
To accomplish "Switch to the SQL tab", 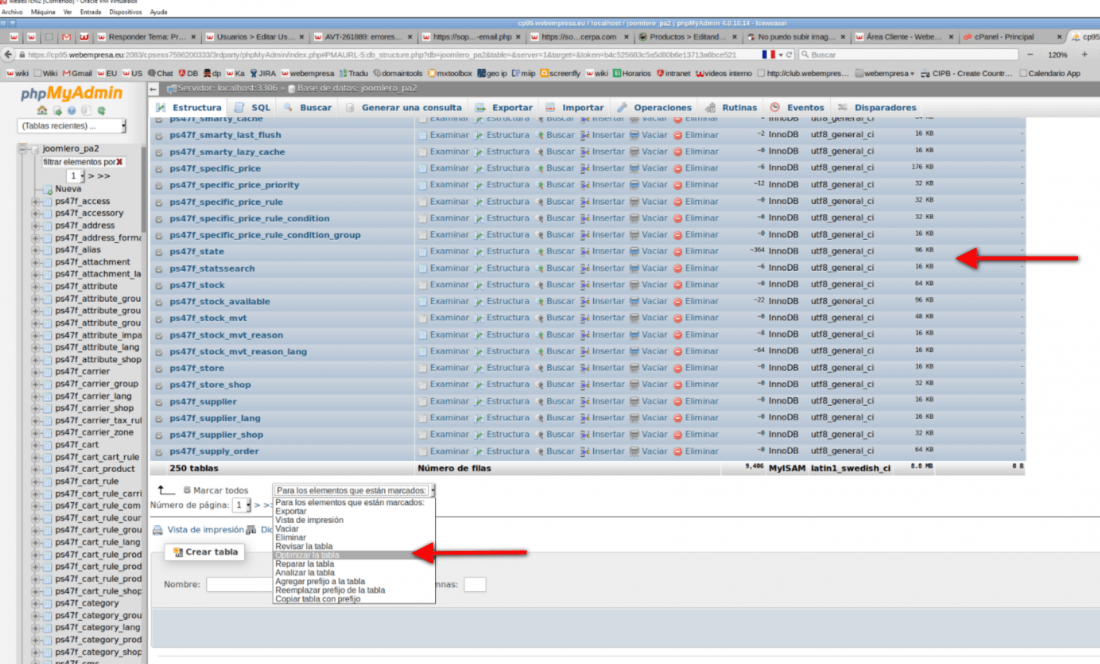I will click(253, 107).
